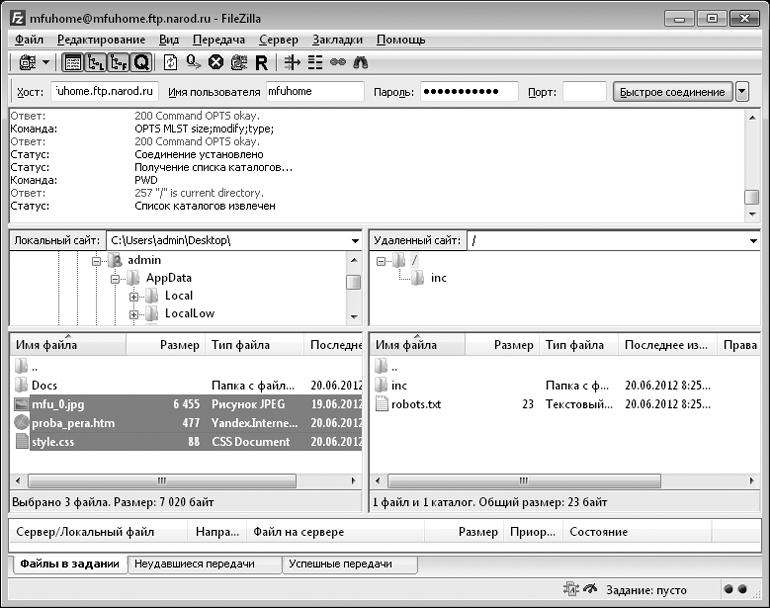The image size is (770, 608).
Task: Open the Файл menu
Action: pyautogui.click(x=29, y=39)
